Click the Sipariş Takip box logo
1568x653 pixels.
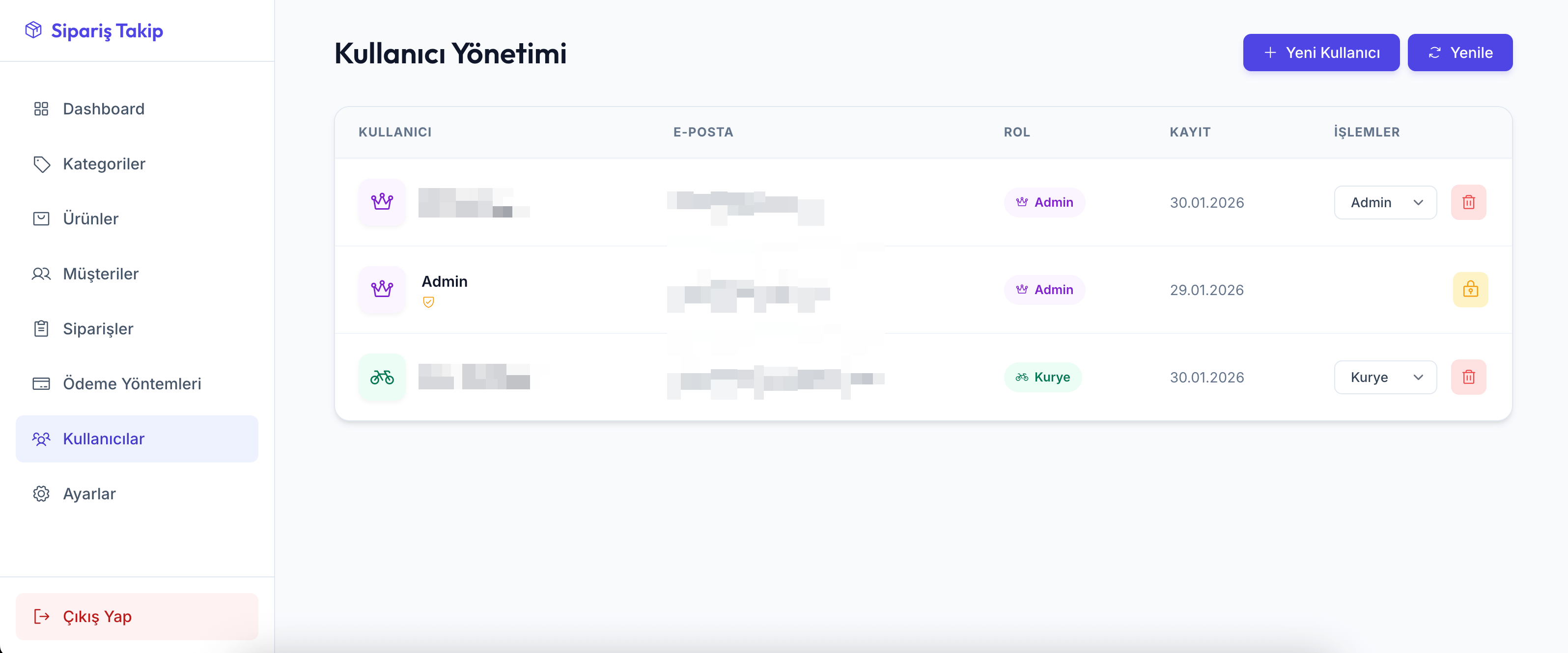(33, 30)
